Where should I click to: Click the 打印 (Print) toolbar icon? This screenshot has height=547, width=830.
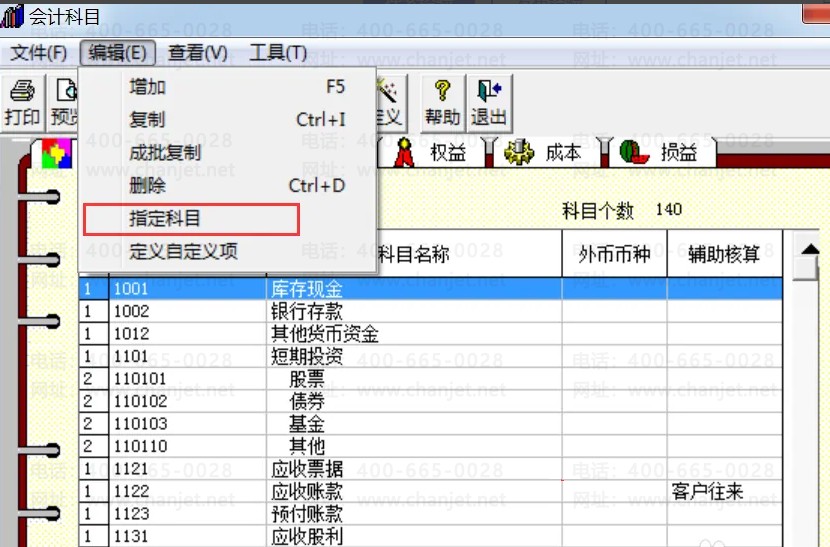pos(22,103)
